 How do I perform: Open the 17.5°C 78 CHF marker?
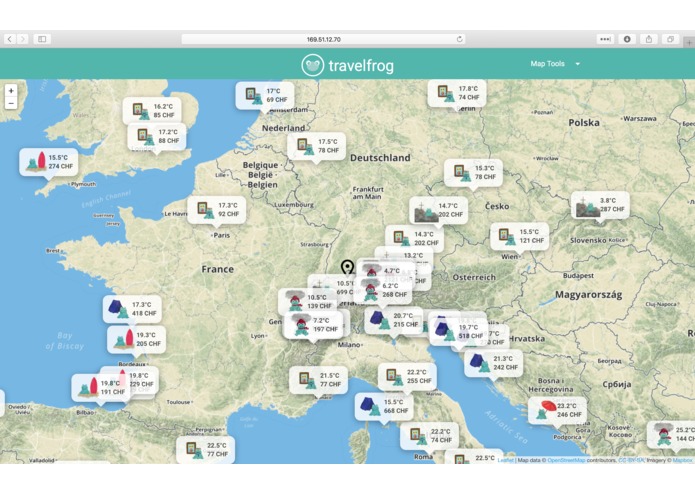tap(316, 146)
